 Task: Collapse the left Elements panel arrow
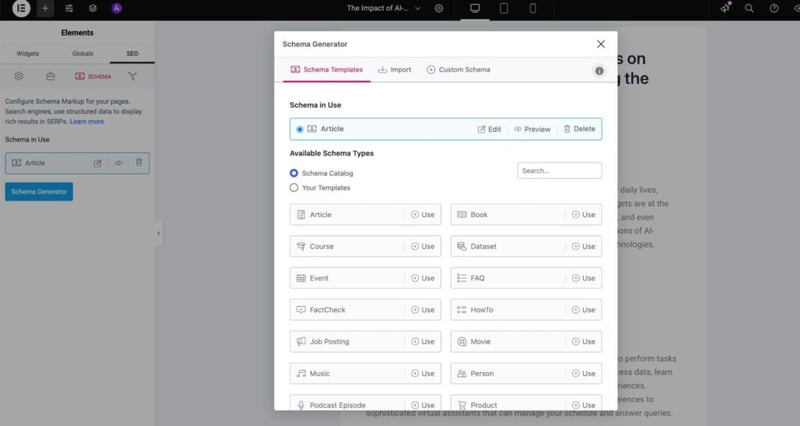point(158,233)
